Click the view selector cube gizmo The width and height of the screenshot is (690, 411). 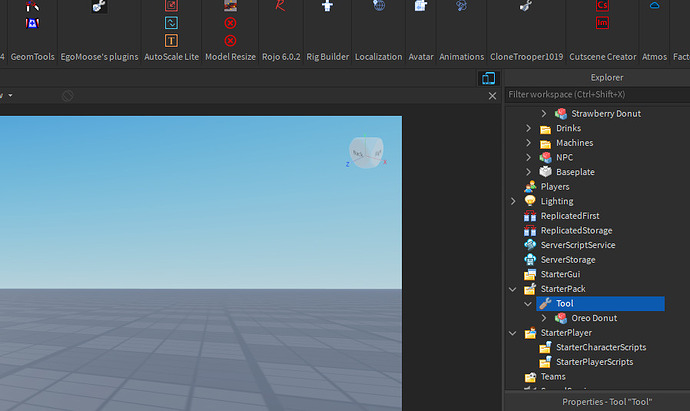(366, 152)
